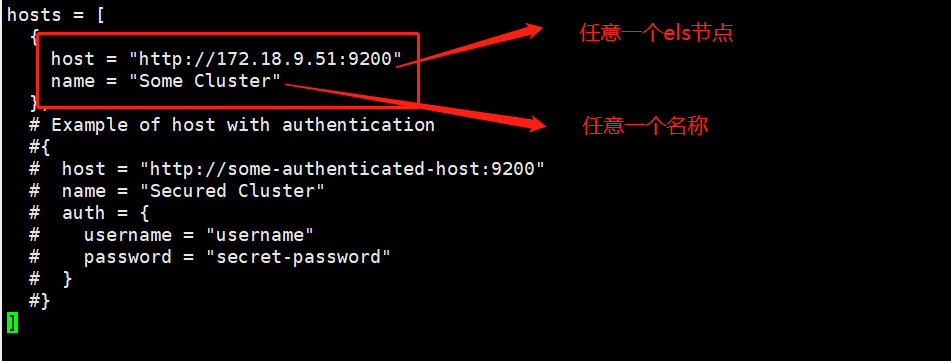Click the "# auth = {" line

coord(89,213)
